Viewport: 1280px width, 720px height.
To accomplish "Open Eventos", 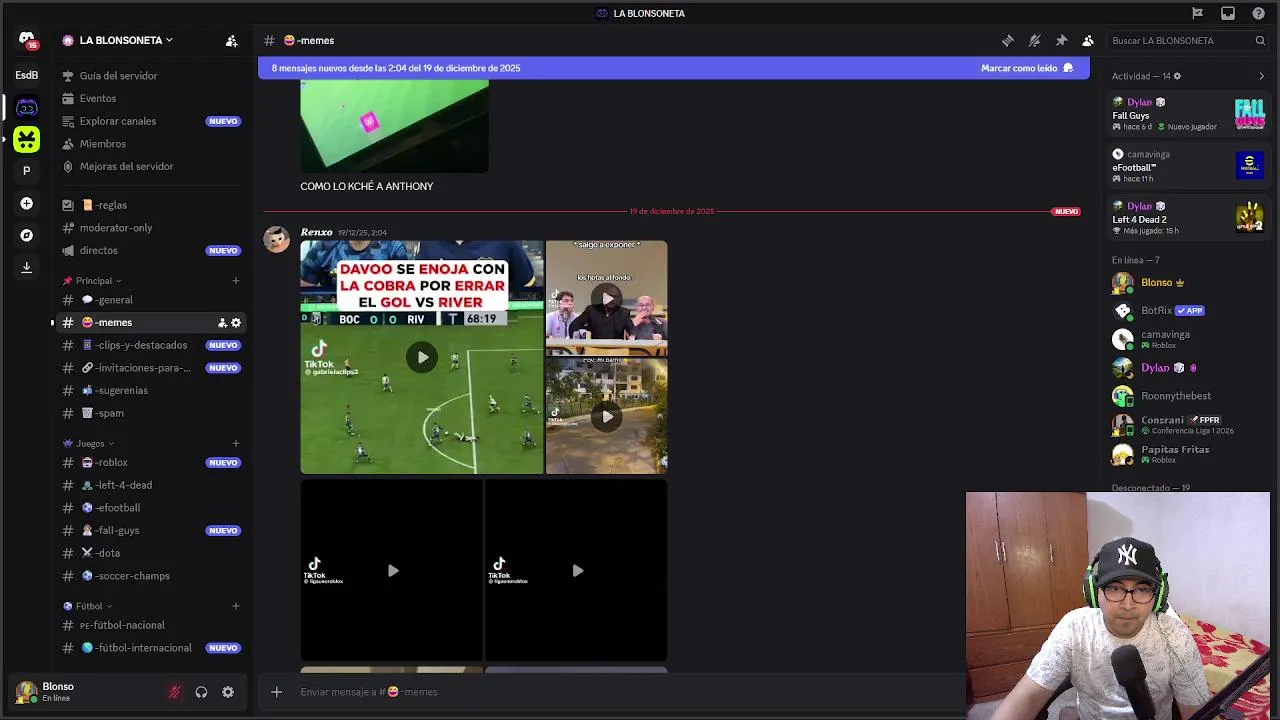I will tap(150, 98).
